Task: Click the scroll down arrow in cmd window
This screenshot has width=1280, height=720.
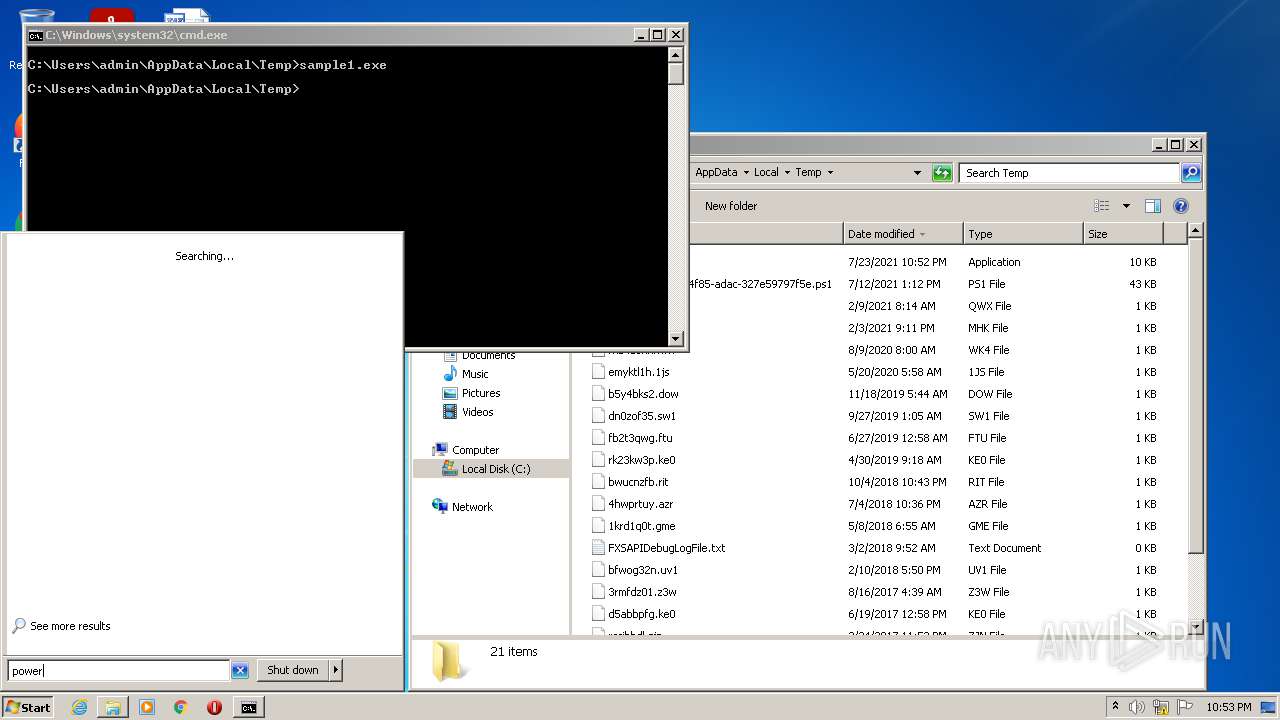Action: [676, 339]
